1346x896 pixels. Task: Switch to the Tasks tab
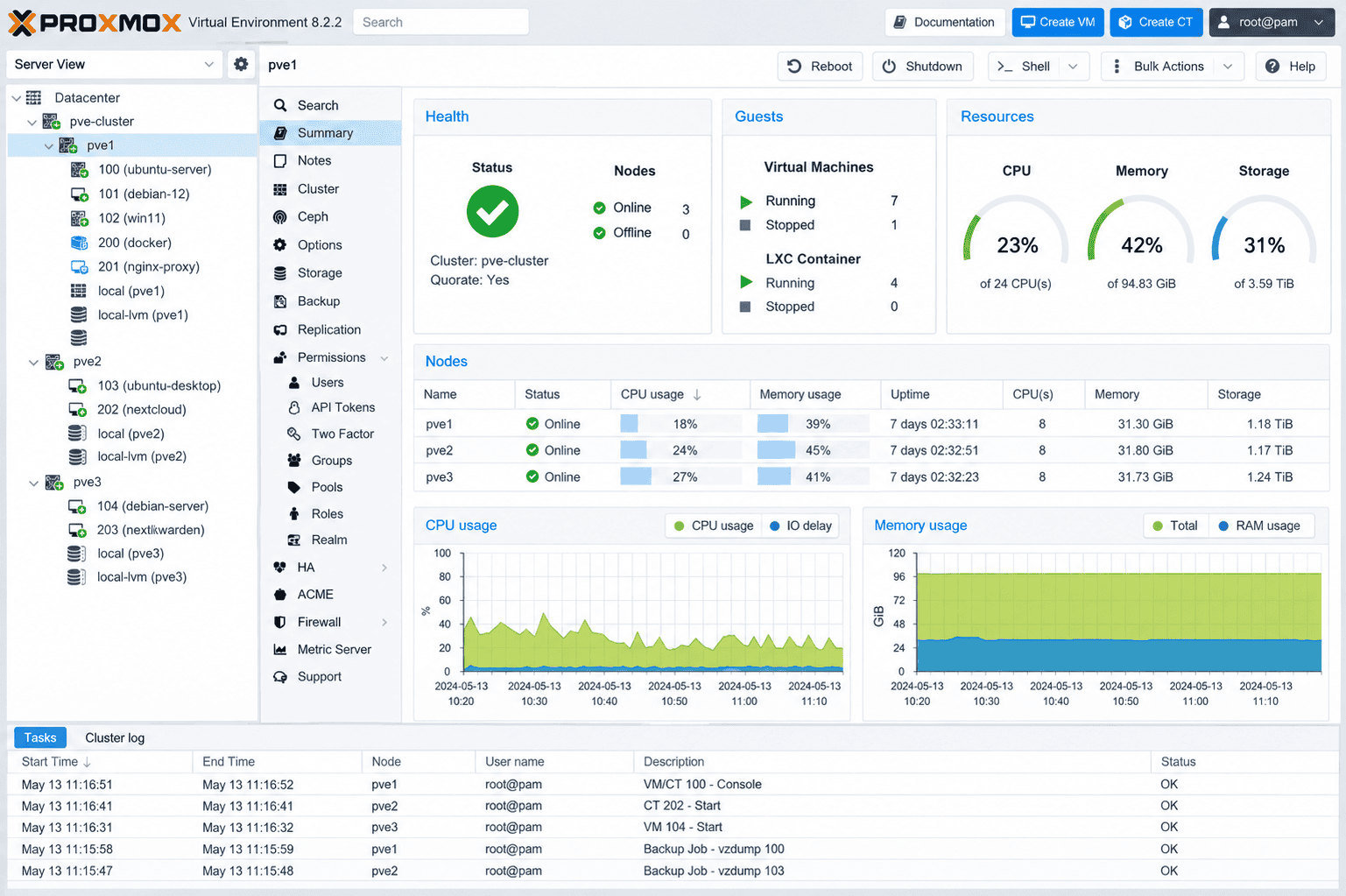[40, 737]
